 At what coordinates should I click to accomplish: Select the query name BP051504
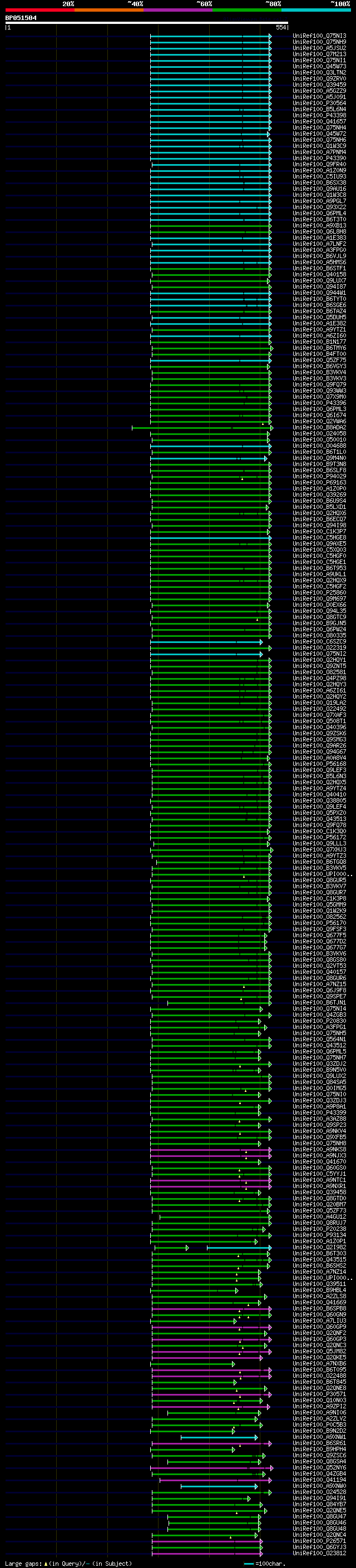click(x=21, y=18)
